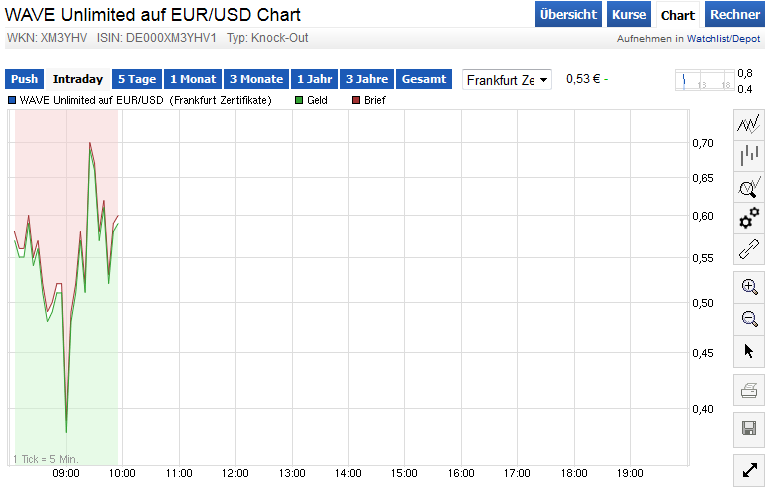Click the chain link icon

(x=749, y=249)
